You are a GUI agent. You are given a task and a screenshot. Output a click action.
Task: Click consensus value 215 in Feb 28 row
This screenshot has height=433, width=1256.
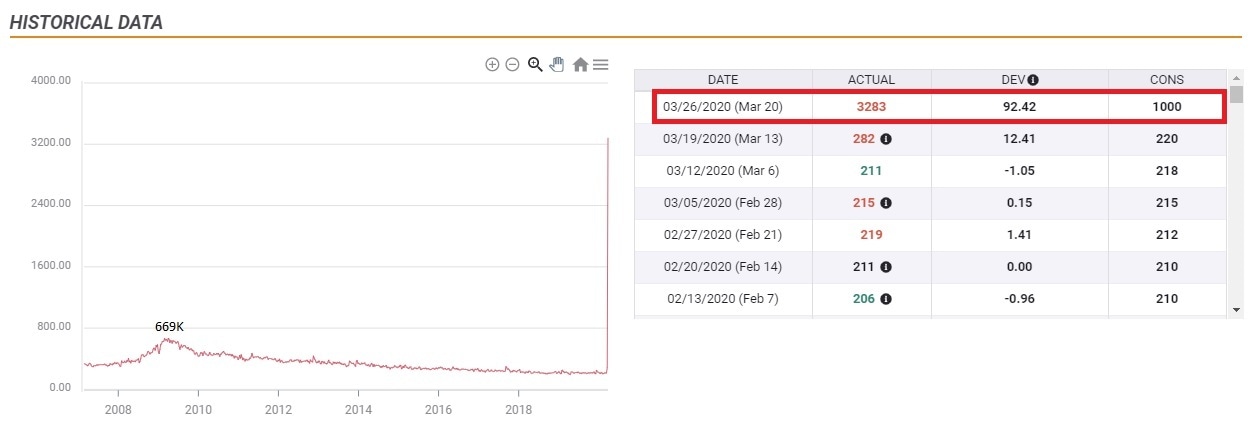(1166, 203)
